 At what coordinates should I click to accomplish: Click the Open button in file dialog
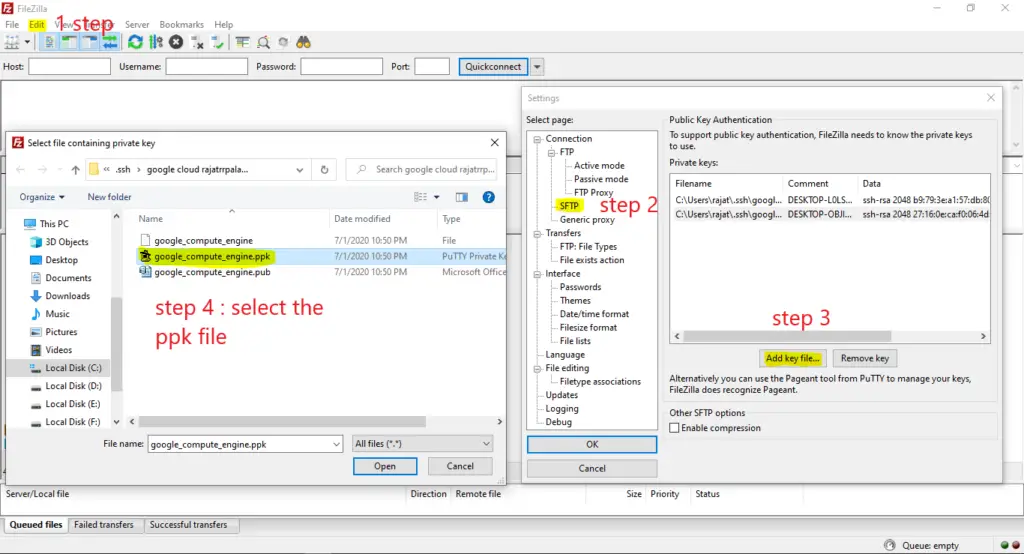coord(385,466)
